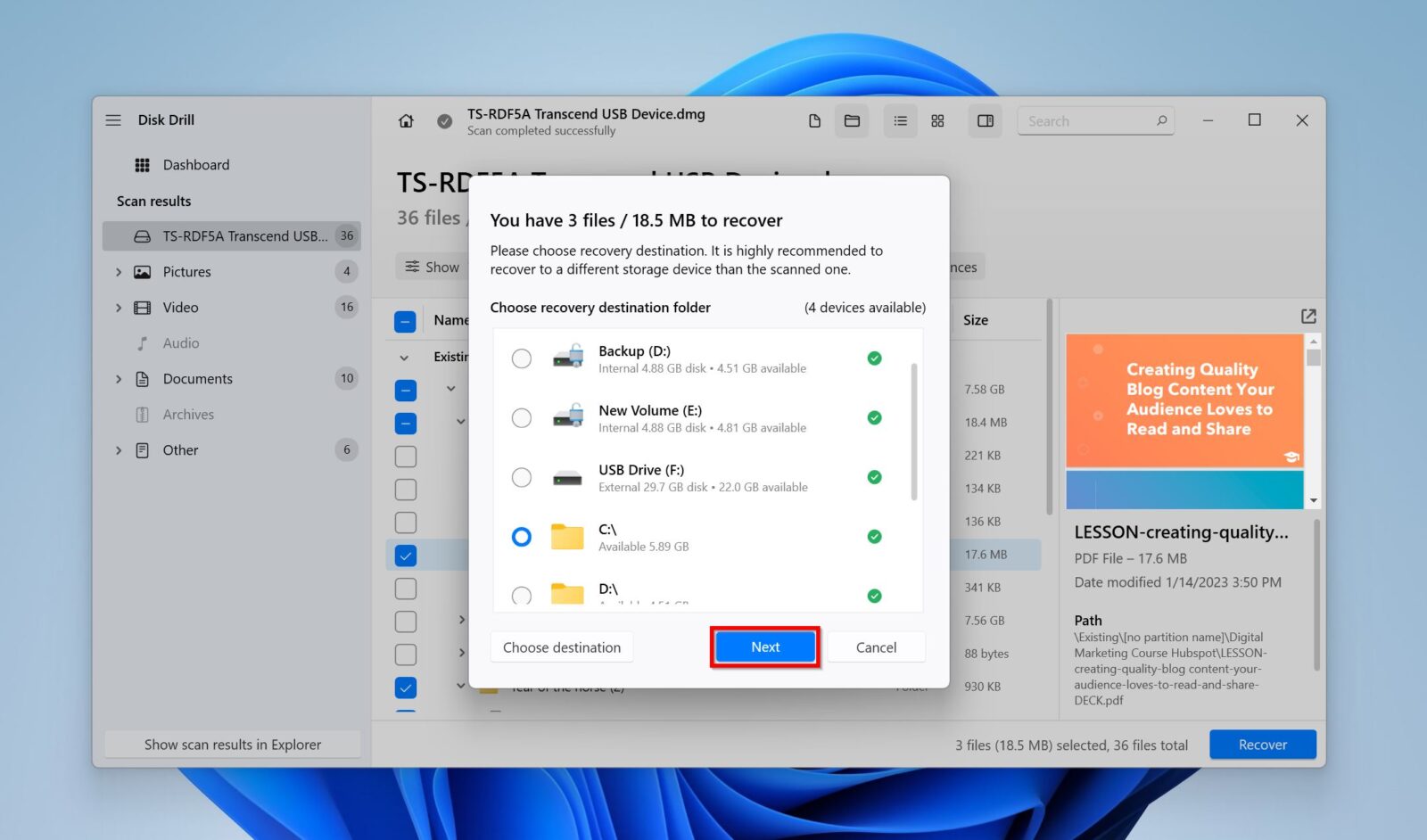
Task: Expand the Video category in sidebar
Action: (x=119, y=307)
